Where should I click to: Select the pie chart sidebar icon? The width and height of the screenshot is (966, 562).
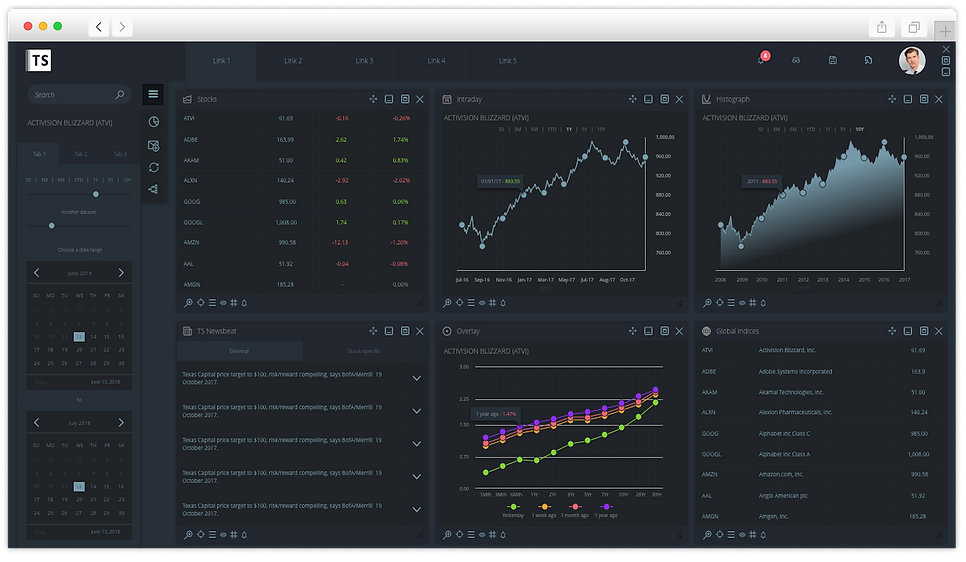pos(154,122)
